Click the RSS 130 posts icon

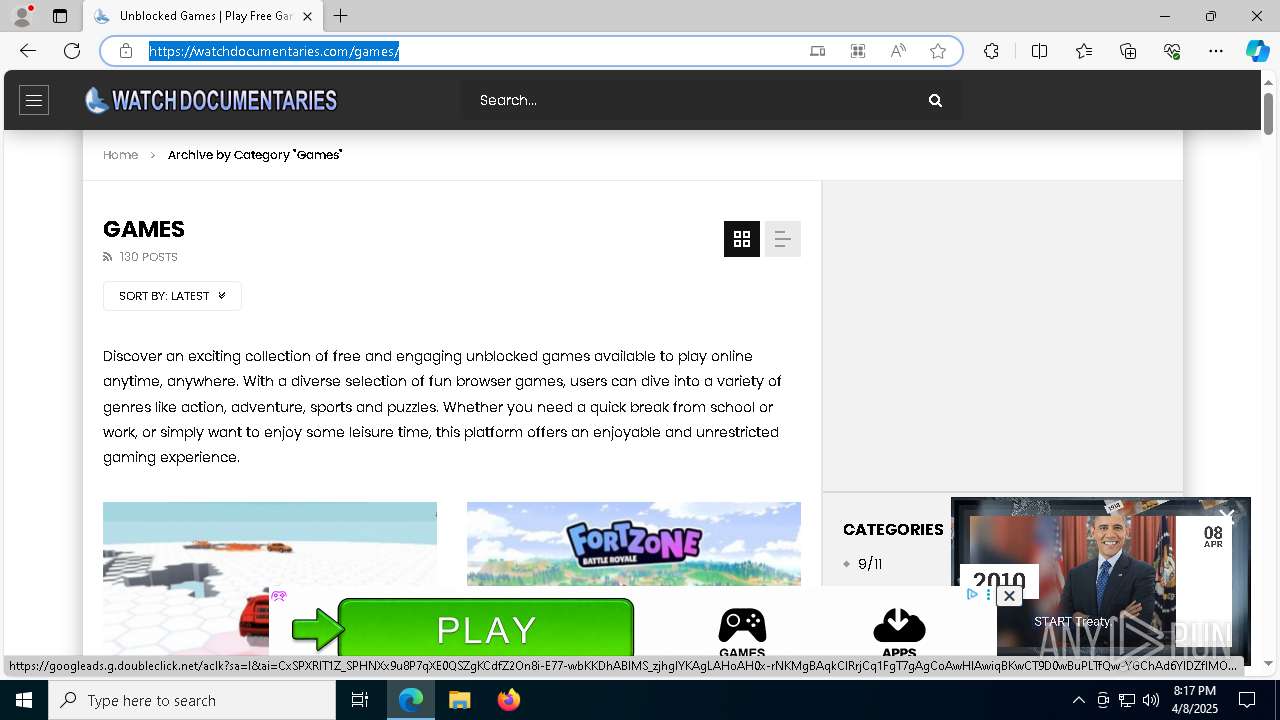[x=108, y=257]
